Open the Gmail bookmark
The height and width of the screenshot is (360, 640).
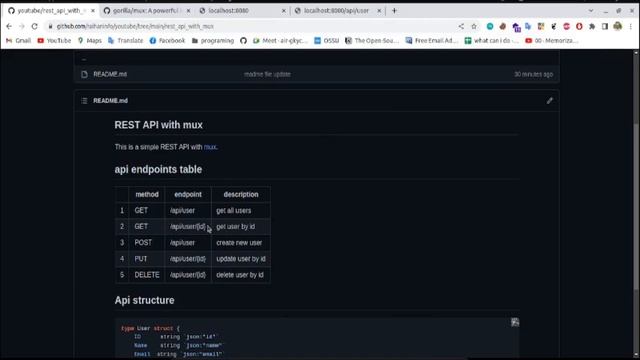18,40
